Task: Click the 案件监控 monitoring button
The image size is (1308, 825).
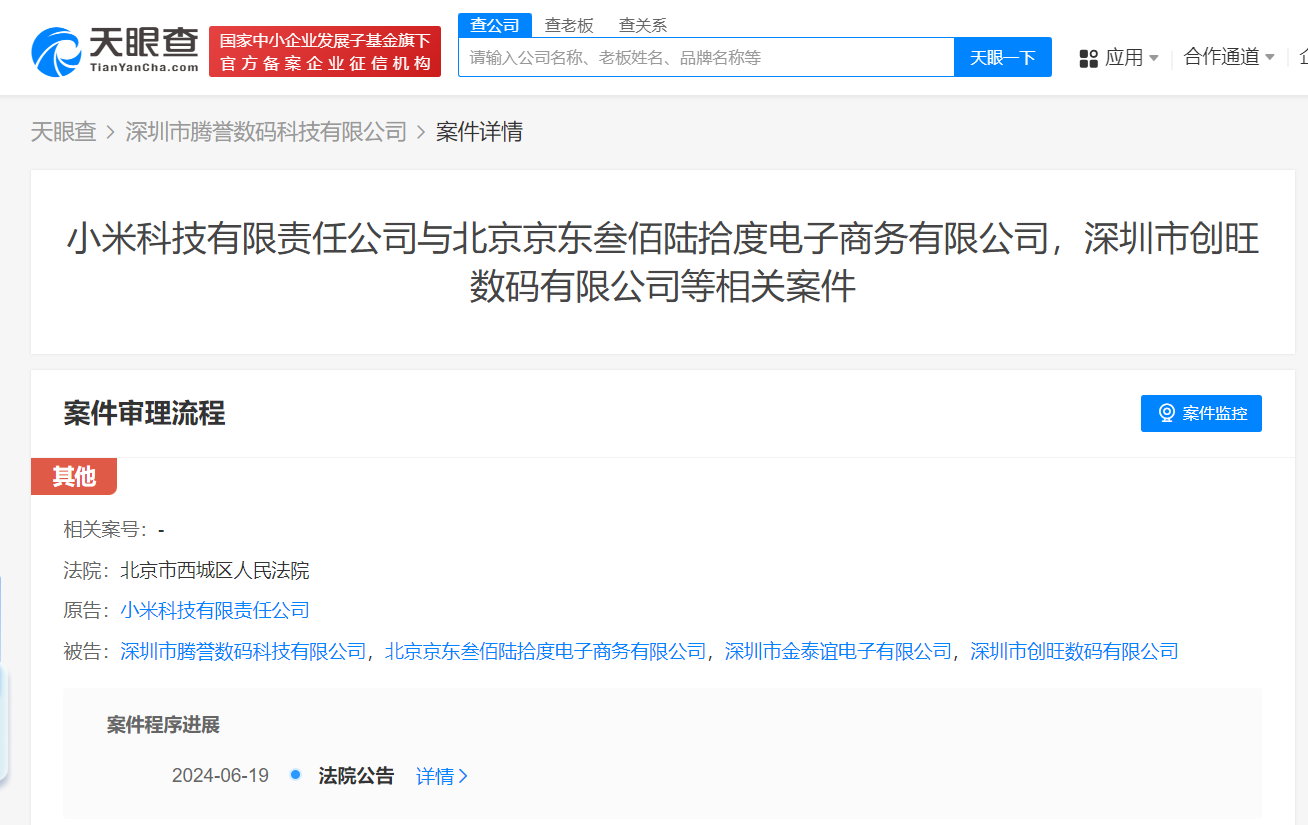Action: (1201, 412)
